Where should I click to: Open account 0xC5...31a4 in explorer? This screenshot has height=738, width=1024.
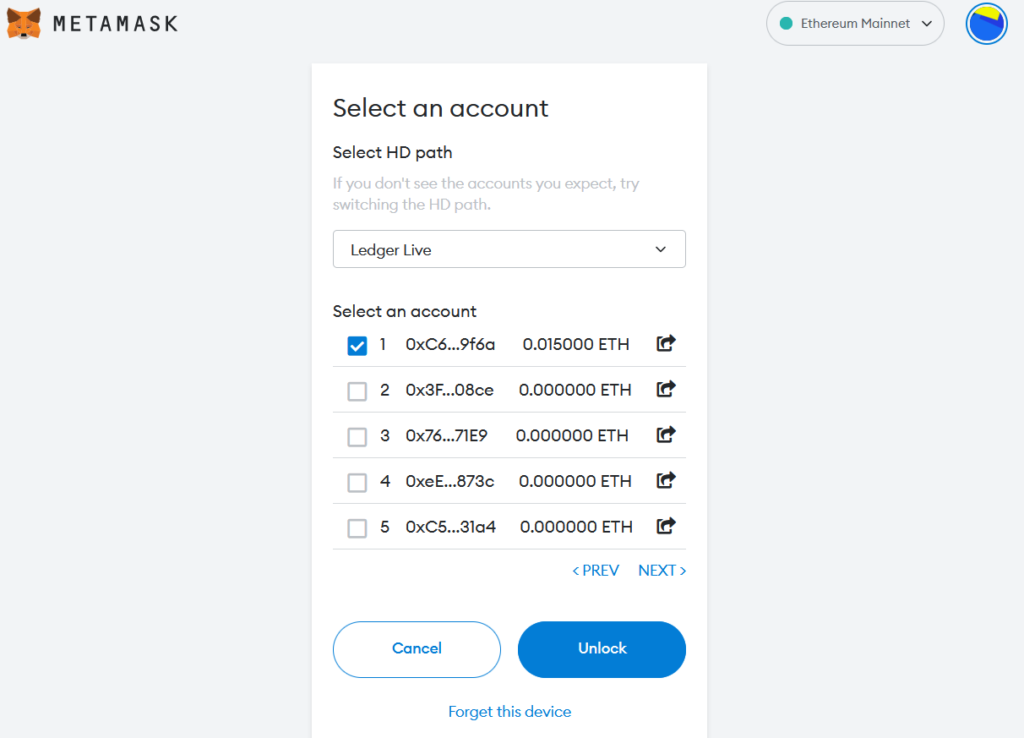point(665,526)
